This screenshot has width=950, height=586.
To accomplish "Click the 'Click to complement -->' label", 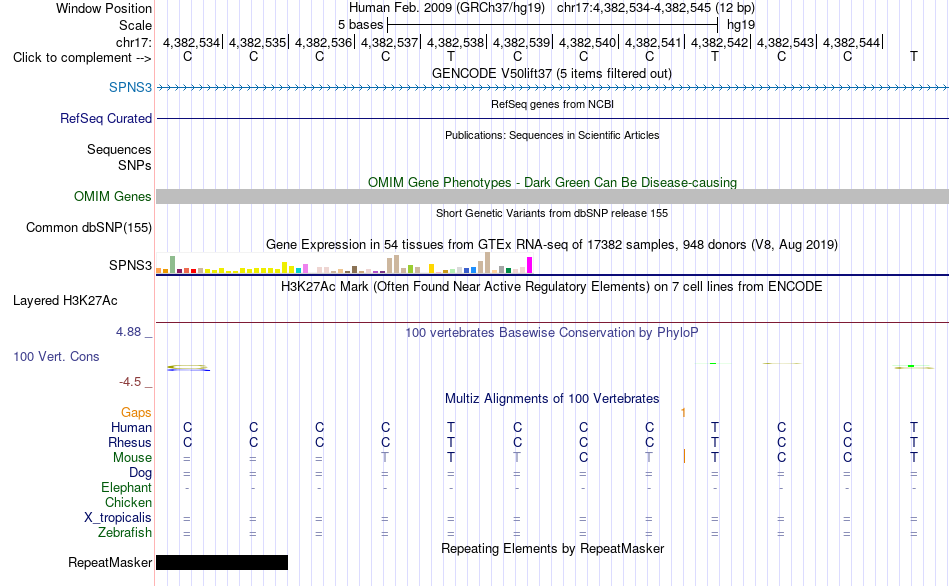I will (x=82, y=58).
